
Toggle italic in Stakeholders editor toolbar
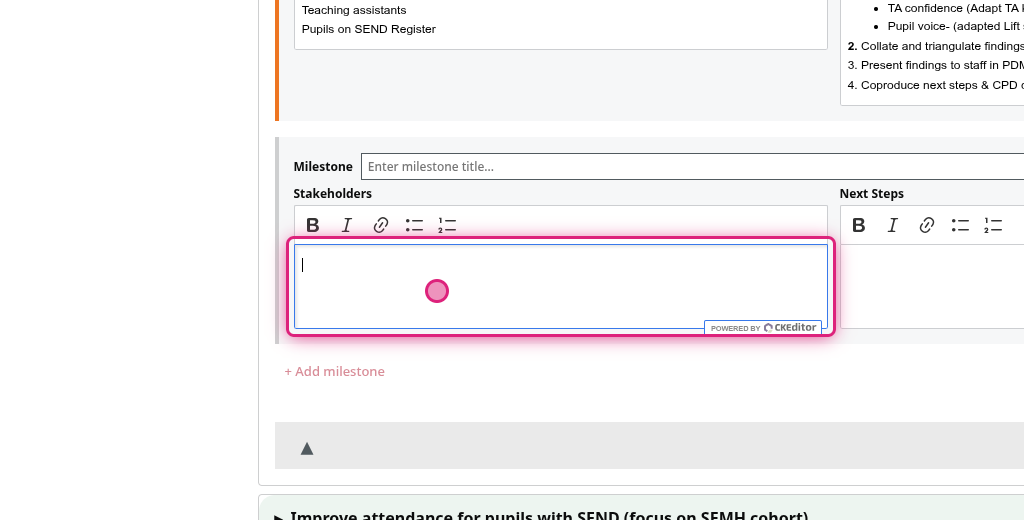click(x=347, y=225)
